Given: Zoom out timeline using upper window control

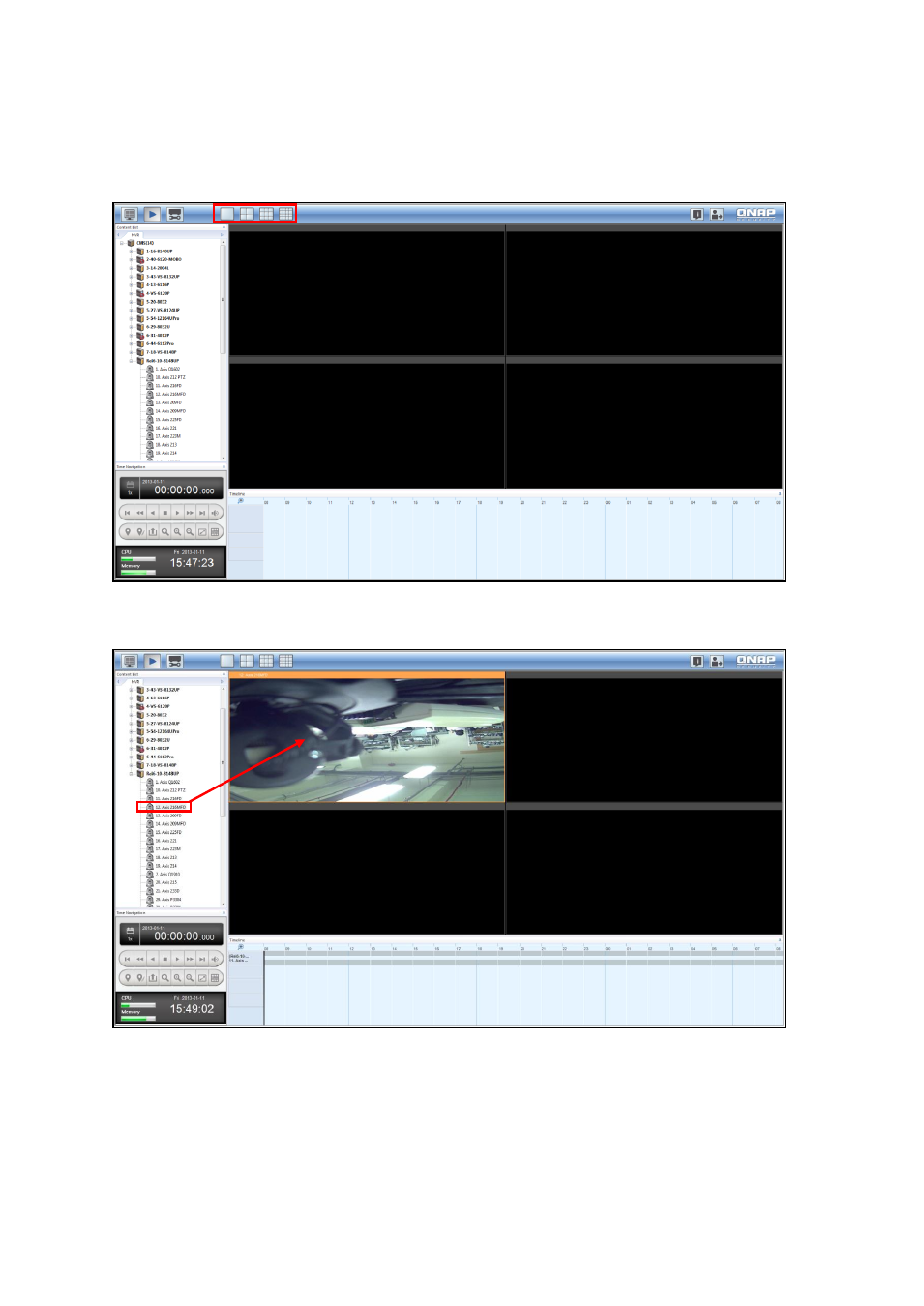Looking at the screenshot, I should [x=190, y=532].
